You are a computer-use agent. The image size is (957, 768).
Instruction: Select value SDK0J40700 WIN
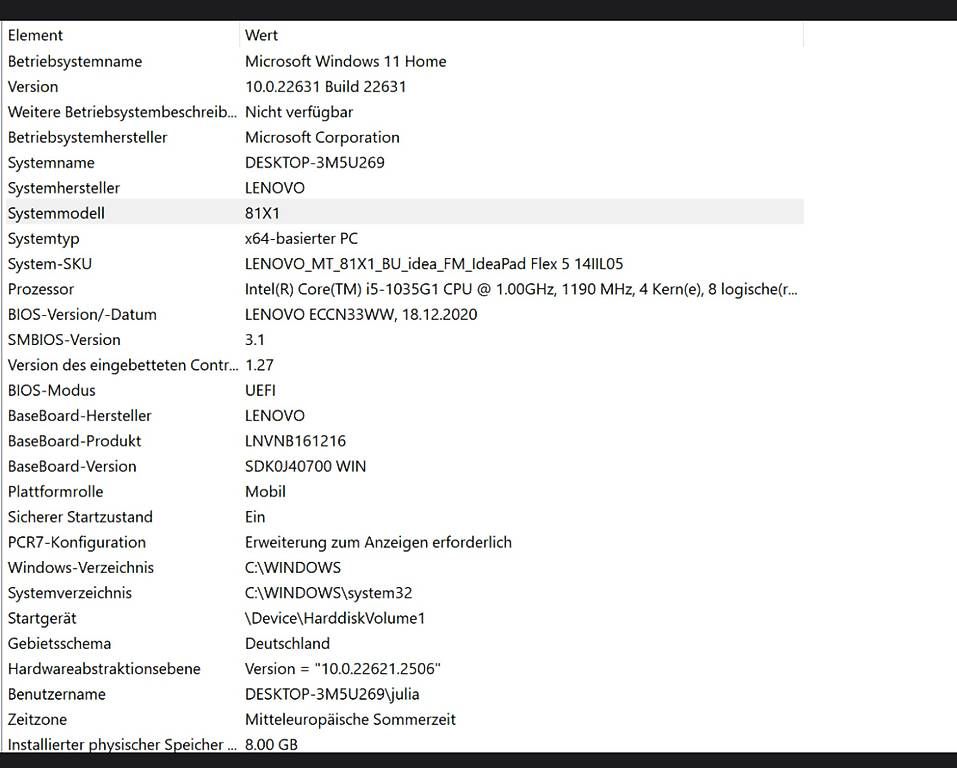pyautogui.click(x=306, y=467)
